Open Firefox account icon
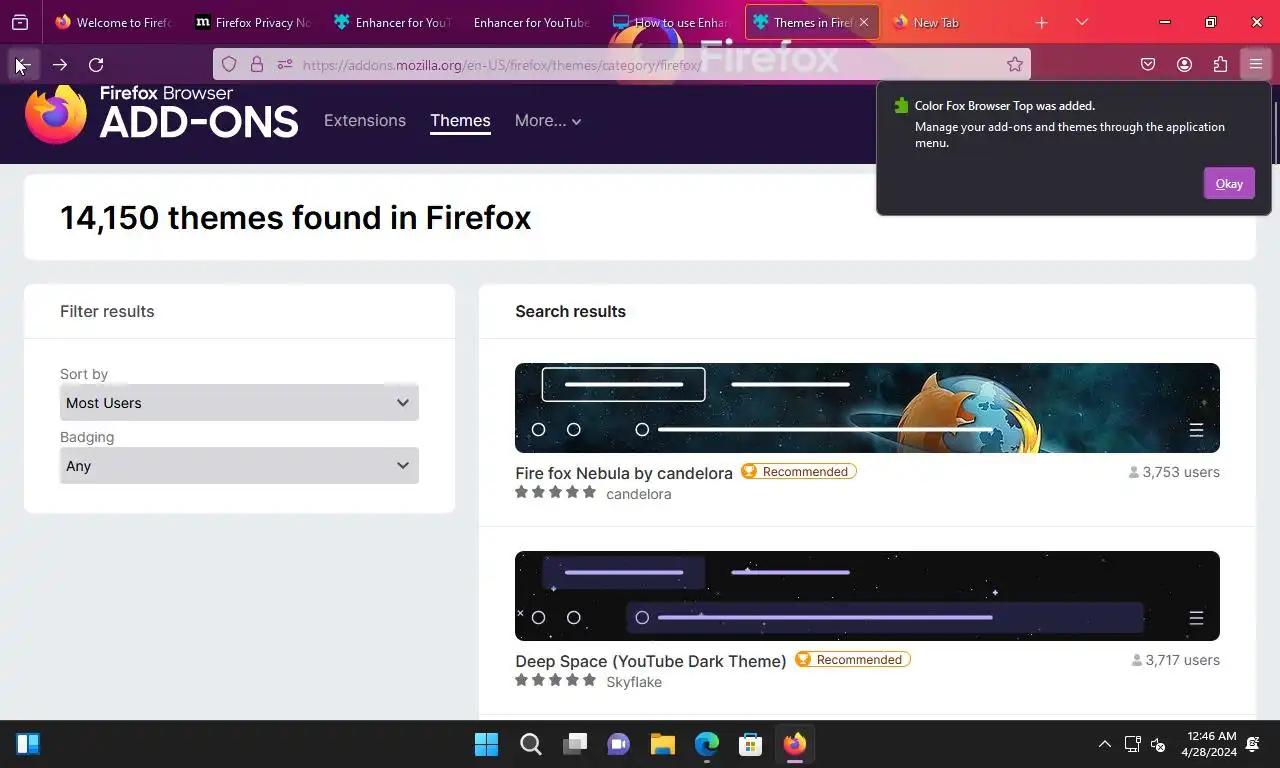The height and width of the screenshot is (768, 1280). click(x=1184, y=65)
